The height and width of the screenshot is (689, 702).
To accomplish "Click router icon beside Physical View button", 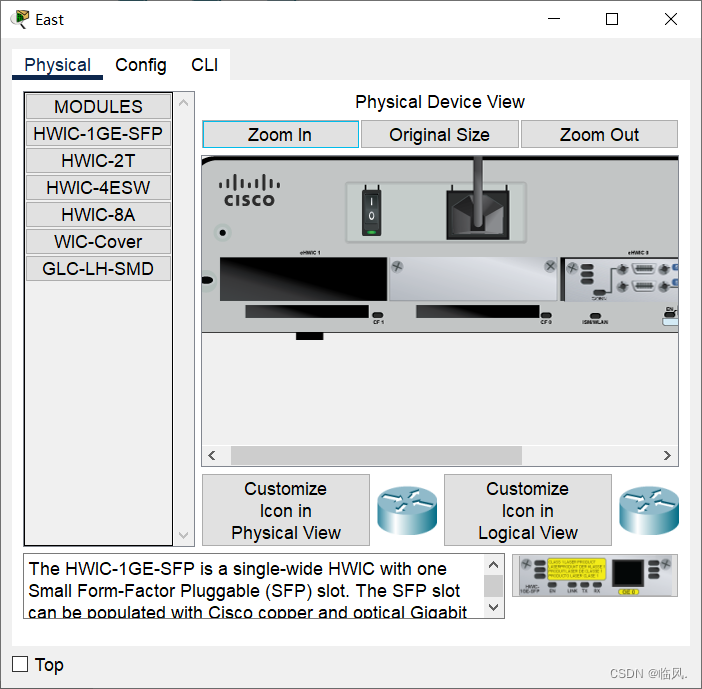I will point(407,510).
